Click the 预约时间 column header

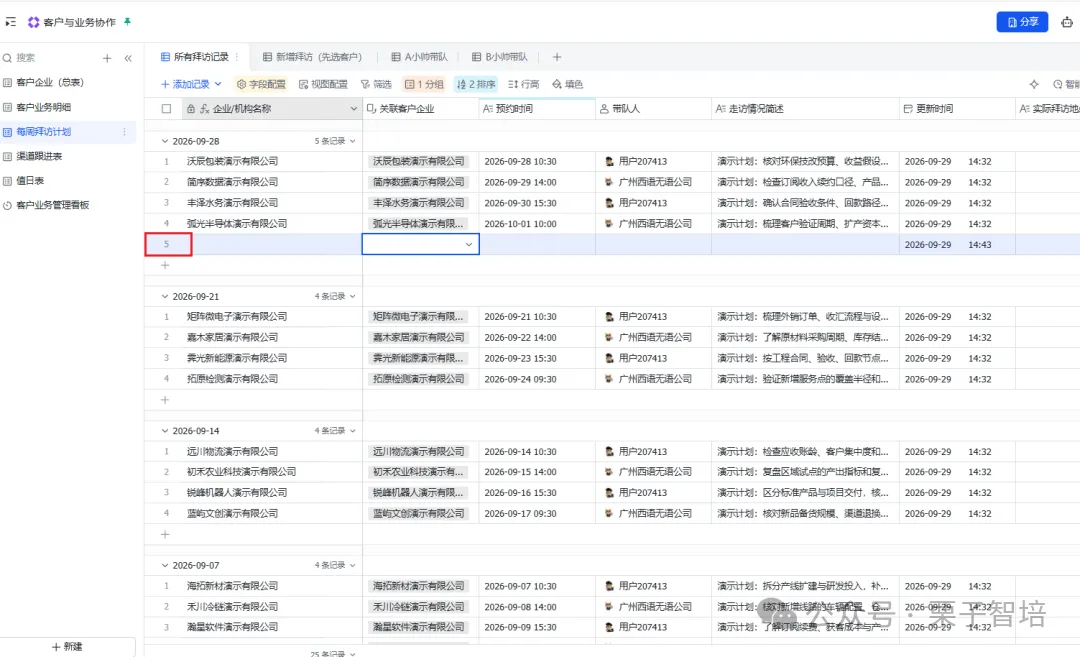tap(537, 109)
